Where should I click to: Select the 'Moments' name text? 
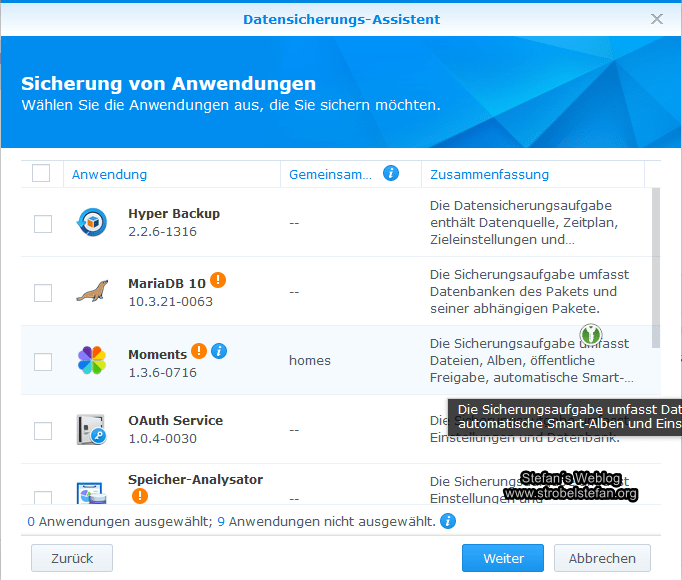click(157, 355)
